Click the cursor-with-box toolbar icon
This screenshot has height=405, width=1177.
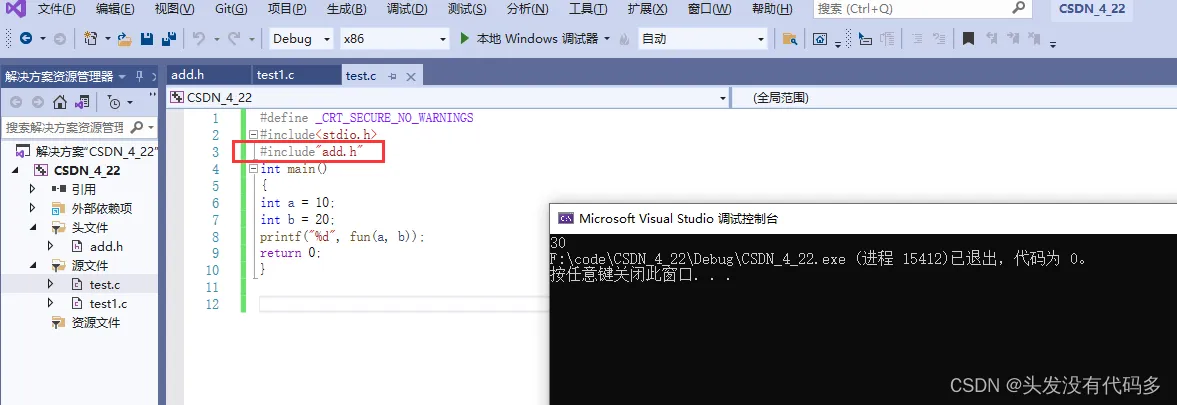point(865,38)
